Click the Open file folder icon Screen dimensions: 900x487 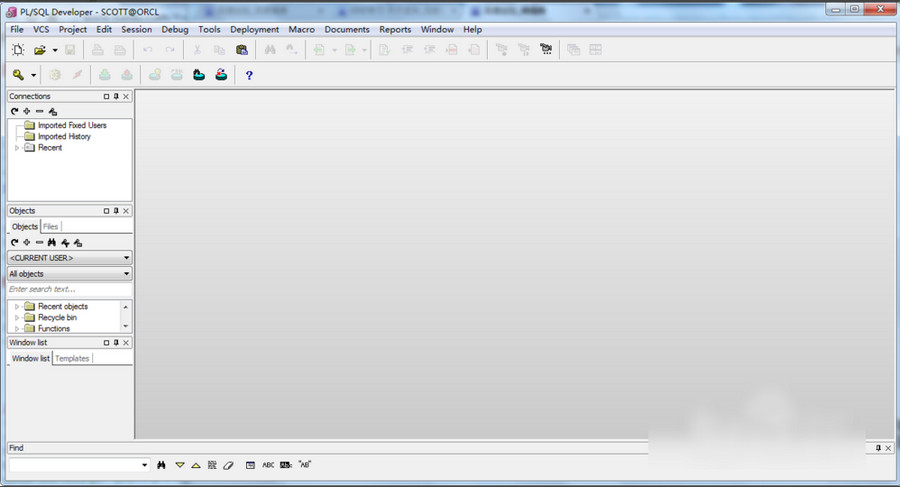(x=40, y=50)
